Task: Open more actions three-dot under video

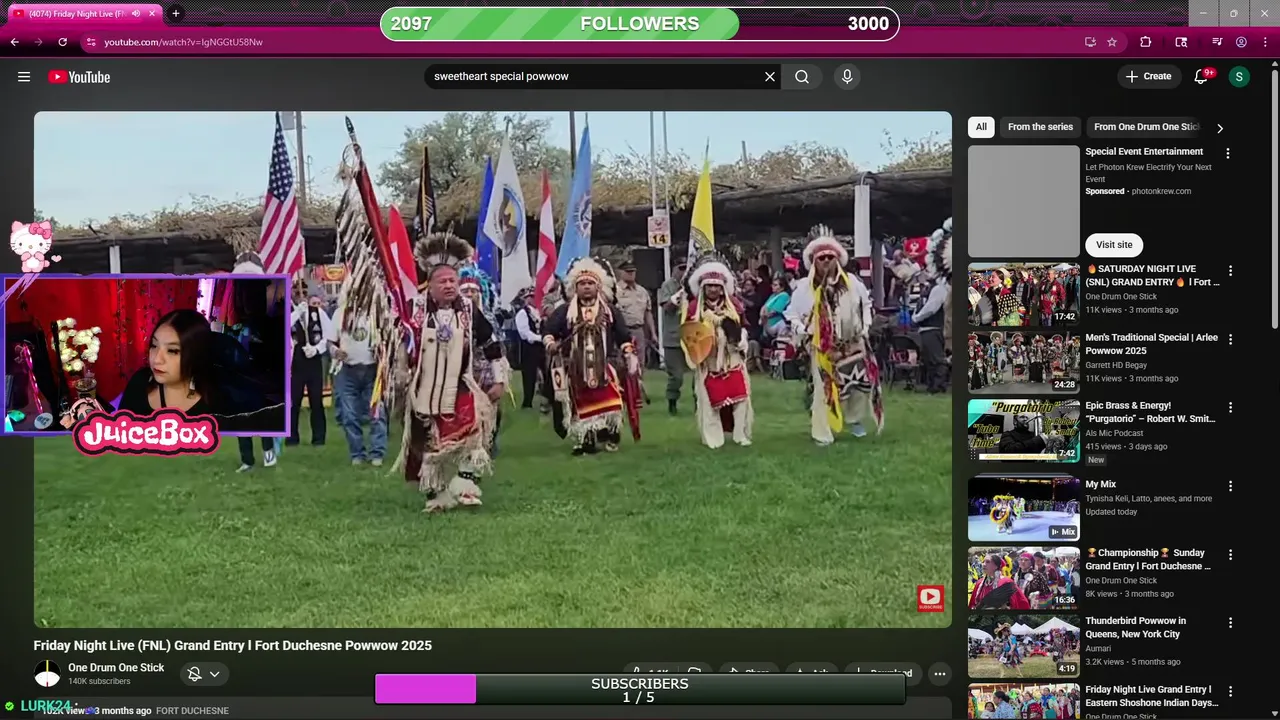Action: click(940, 674)
